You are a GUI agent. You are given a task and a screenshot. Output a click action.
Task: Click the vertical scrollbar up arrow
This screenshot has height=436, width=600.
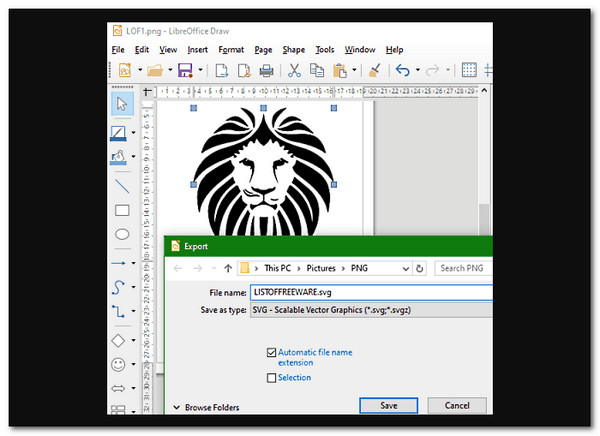[x=484, y=91]
